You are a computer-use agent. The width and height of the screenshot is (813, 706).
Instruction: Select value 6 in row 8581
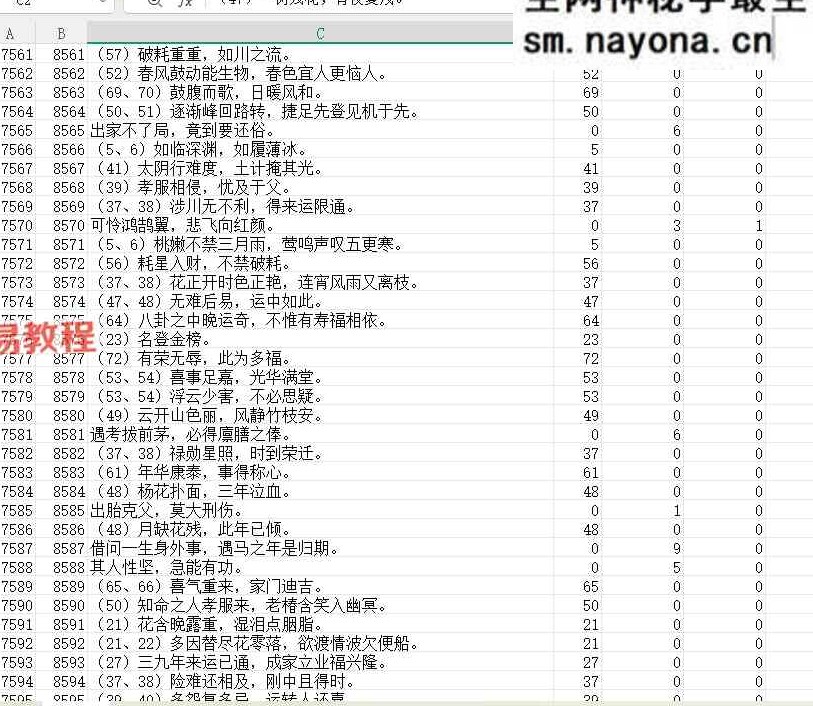(x=677, y=434)
